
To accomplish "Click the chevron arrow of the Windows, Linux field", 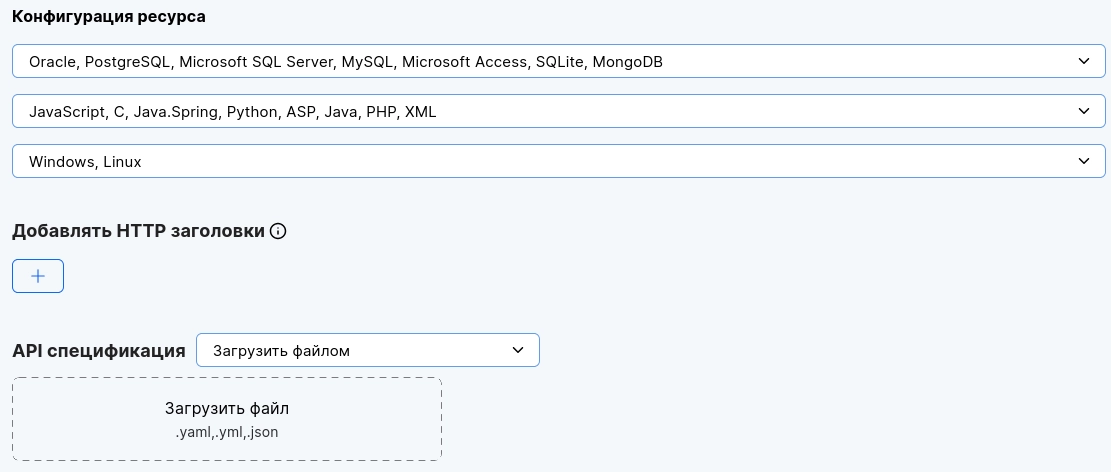I will click(1085, 161).
